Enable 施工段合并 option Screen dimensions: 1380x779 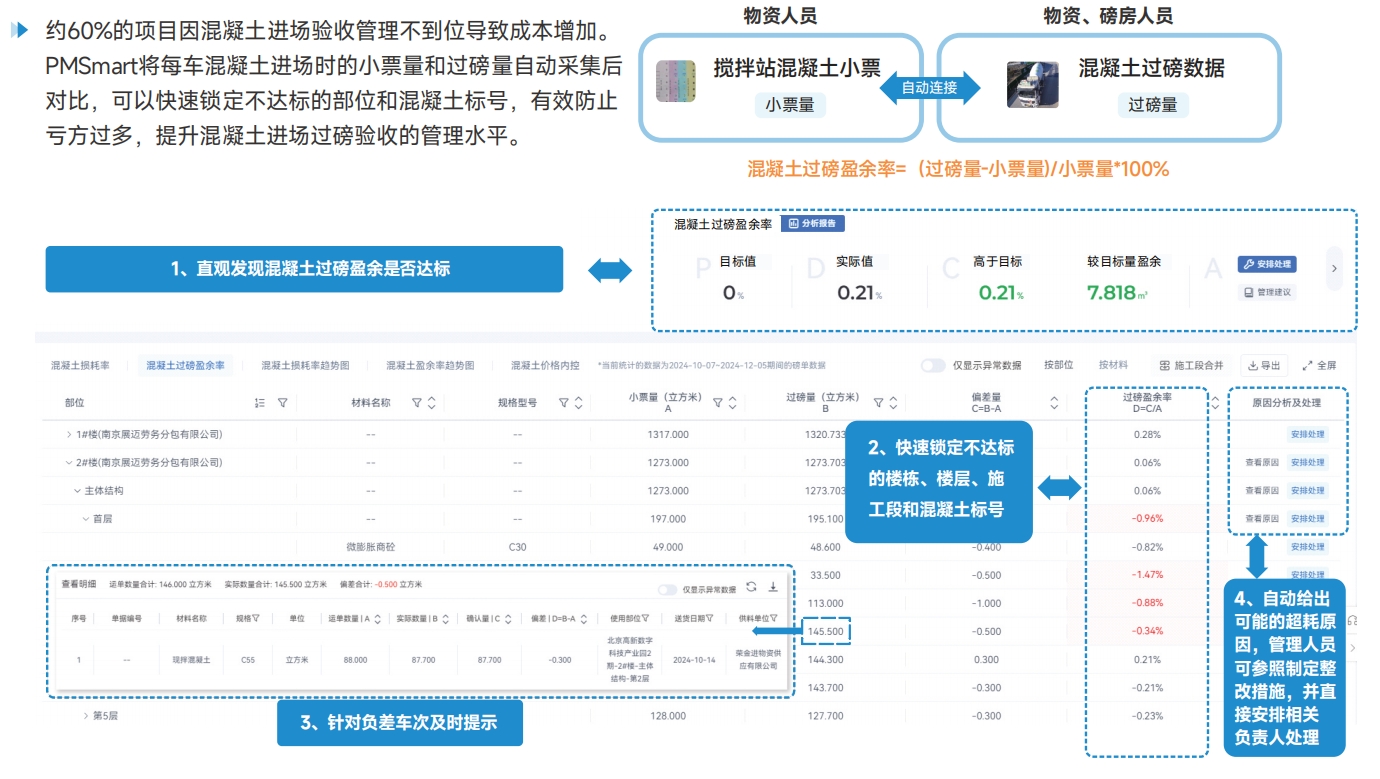[x=1191, y=366]
